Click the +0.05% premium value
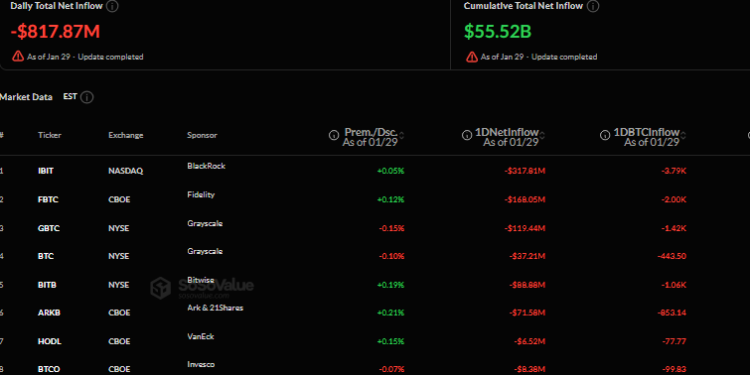 pyautogui.click(x=391, y=171)
